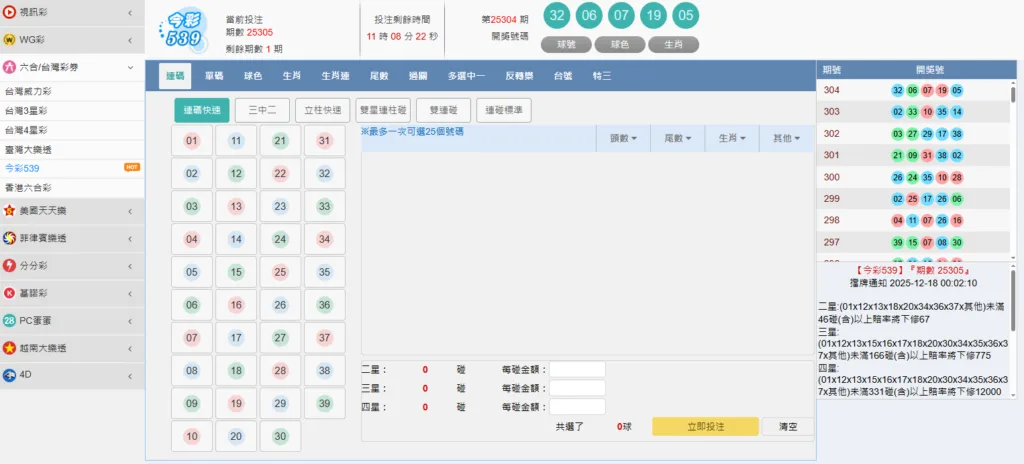Click the 美國天天樂 star icon
The image size is (1024, 464).
click(x=10, y=211)
